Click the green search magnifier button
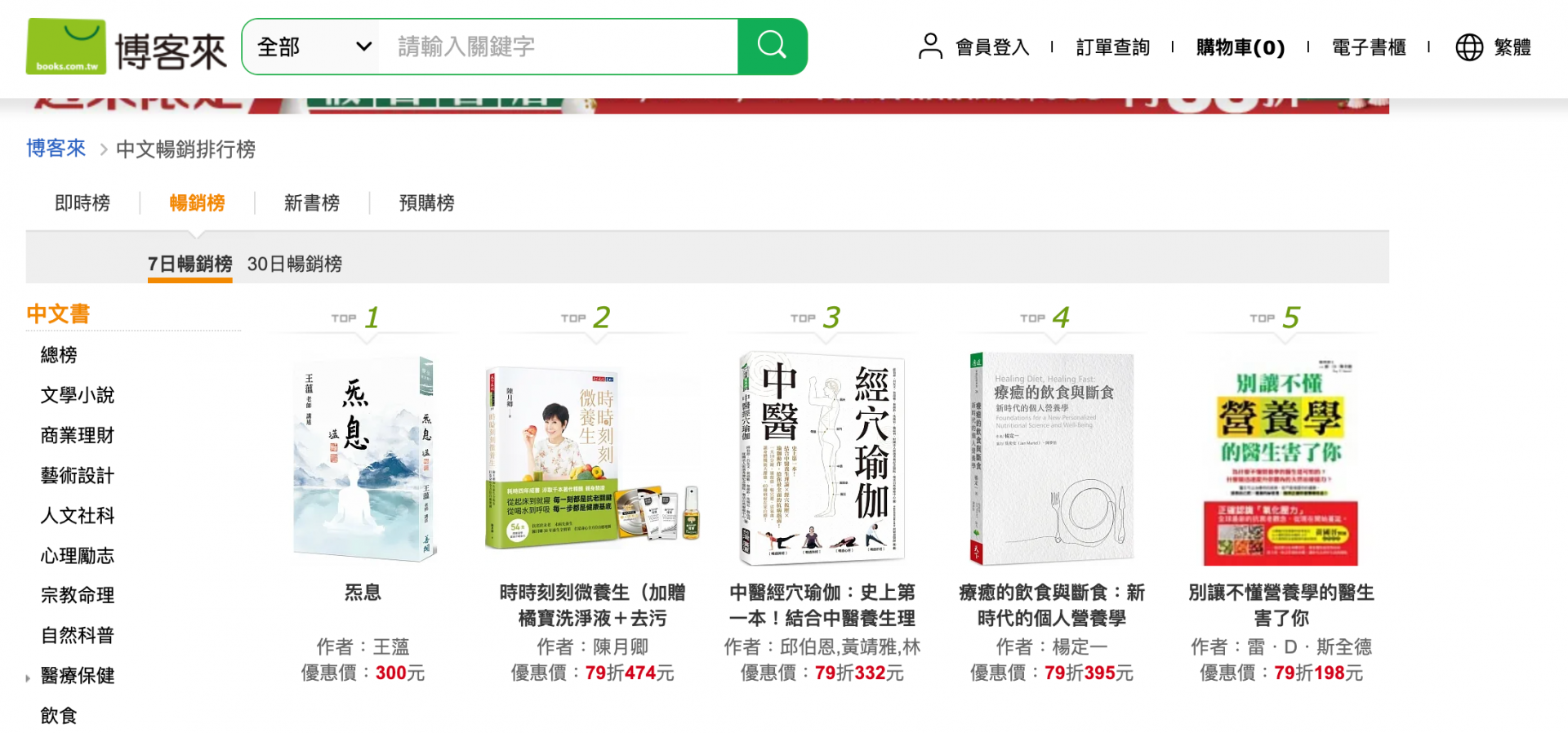This screenshot has height=733, width=1568. click(772, 47)
